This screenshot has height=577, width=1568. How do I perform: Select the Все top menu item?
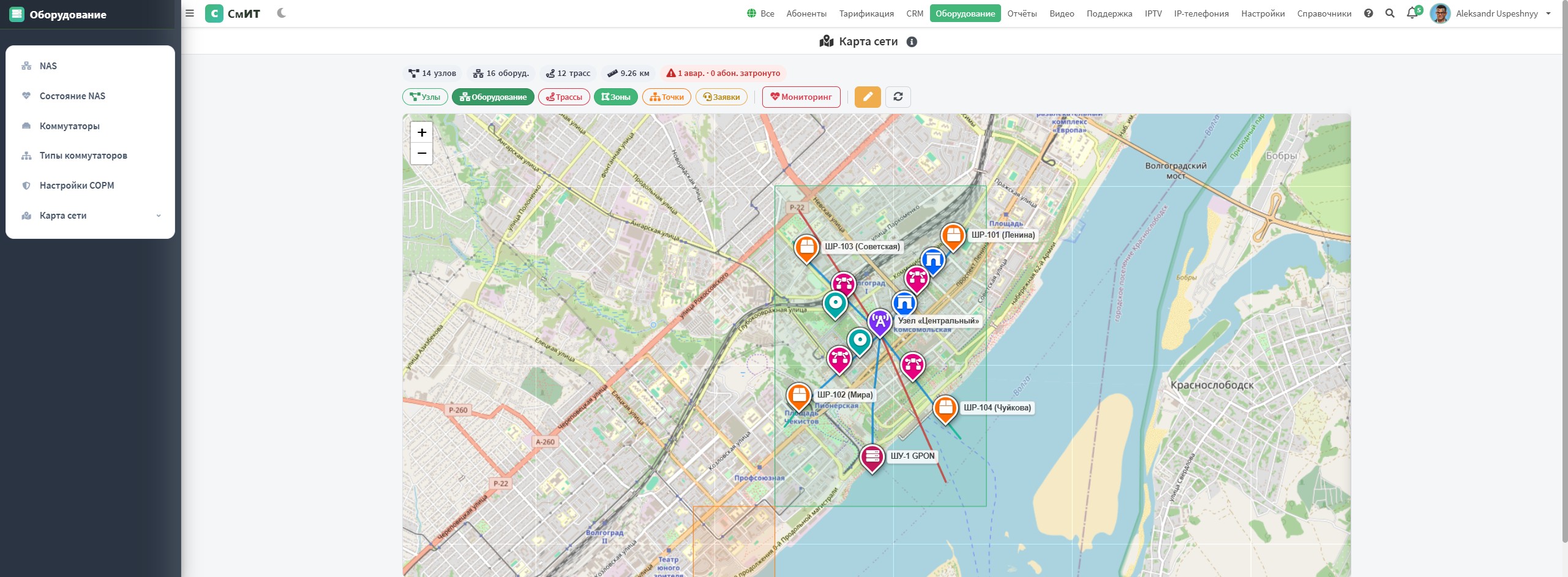click(760, 13)
